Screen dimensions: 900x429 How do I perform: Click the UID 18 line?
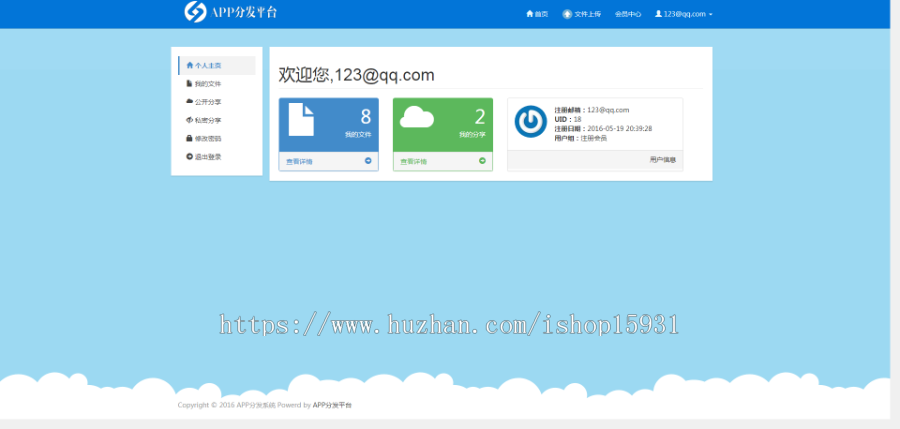(568, 119)
